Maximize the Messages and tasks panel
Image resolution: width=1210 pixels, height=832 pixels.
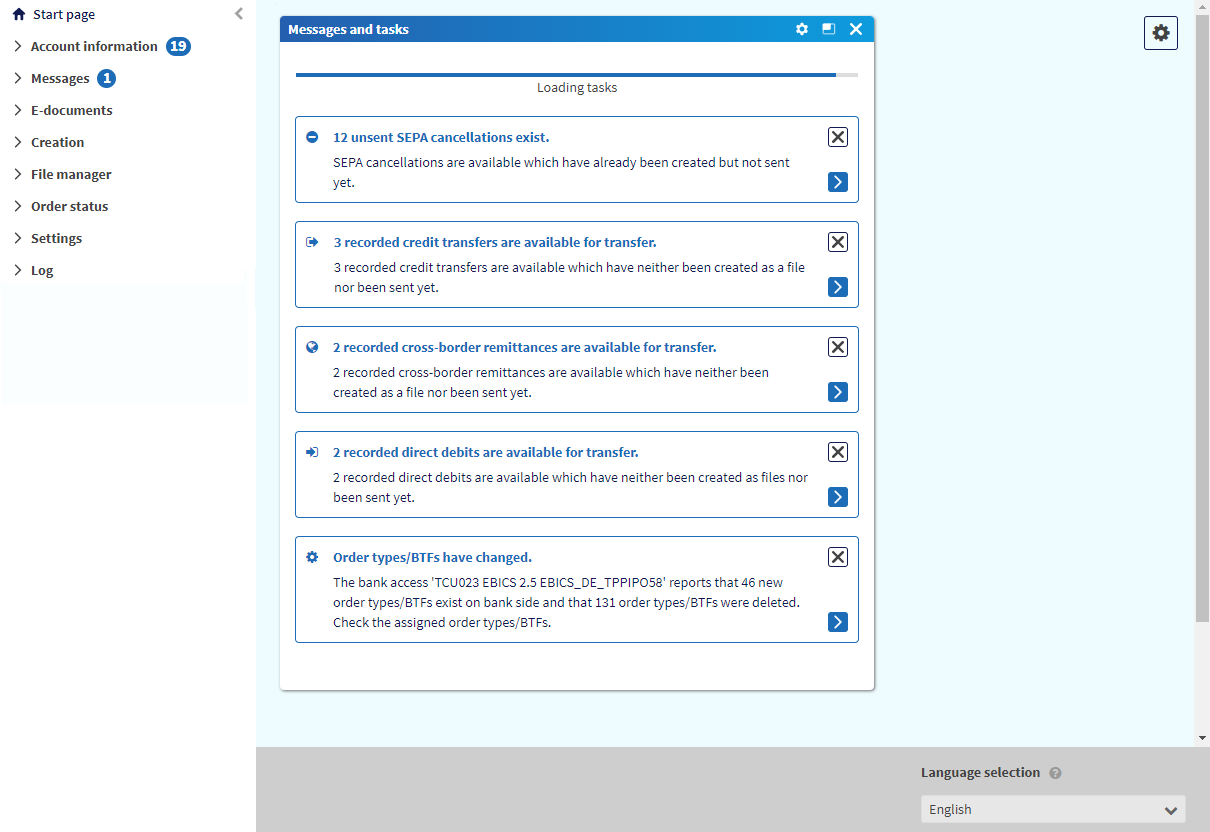[x=829, y=29]
